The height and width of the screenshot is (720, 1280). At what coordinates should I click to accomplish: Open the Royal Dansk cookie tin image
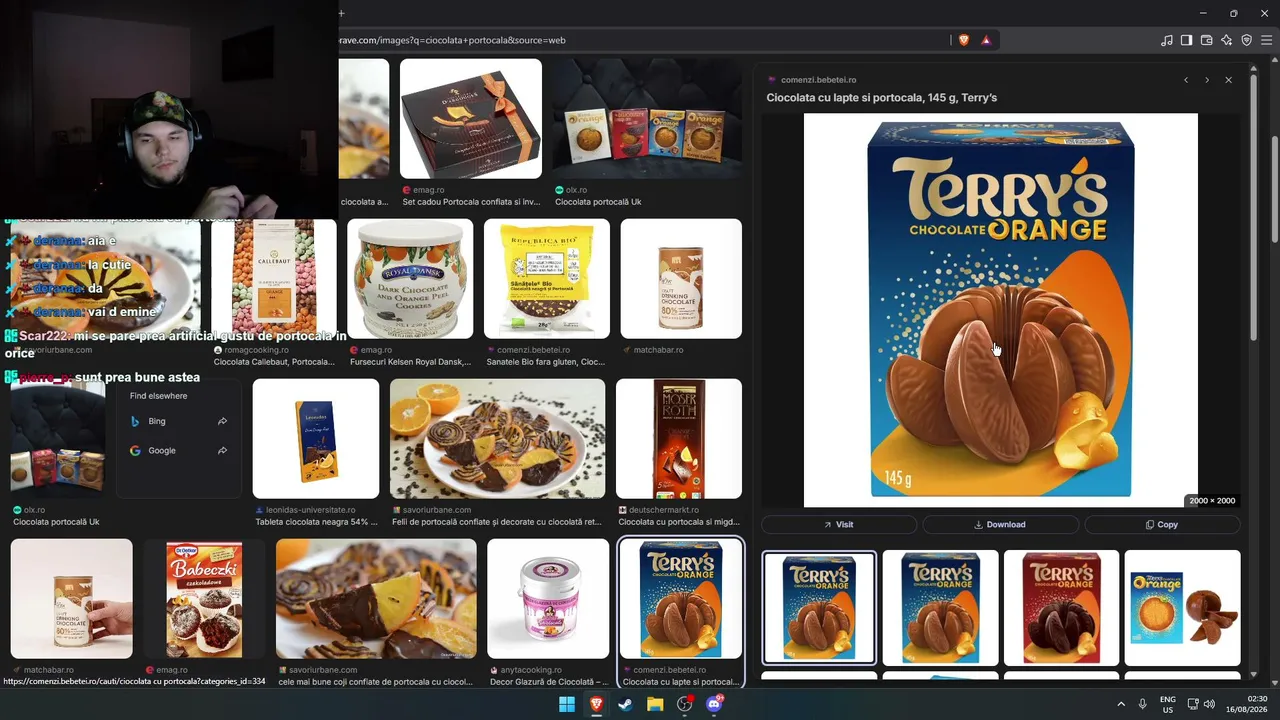click(x=410, y=279)
